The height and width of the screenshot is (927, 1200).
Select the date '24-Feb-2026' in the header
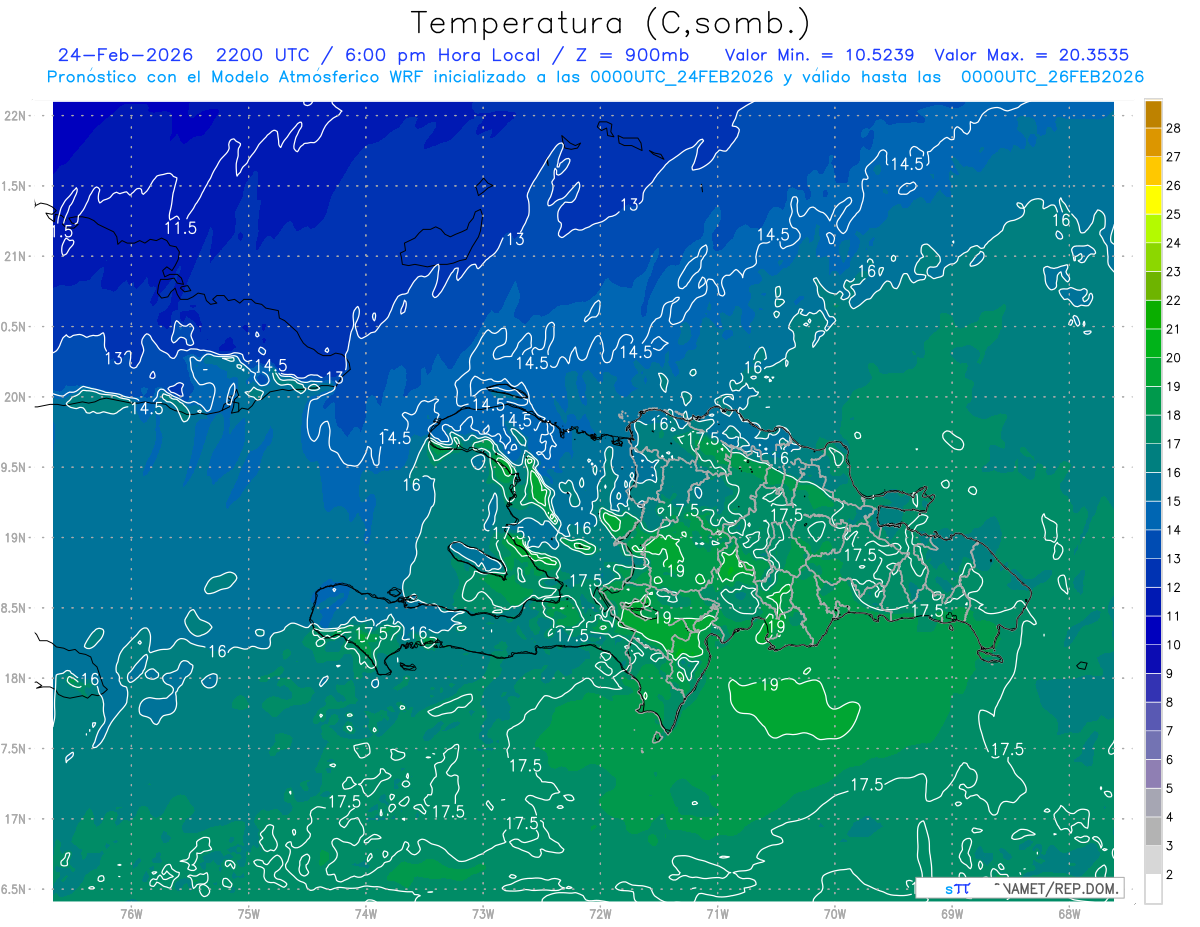(124, 55)
